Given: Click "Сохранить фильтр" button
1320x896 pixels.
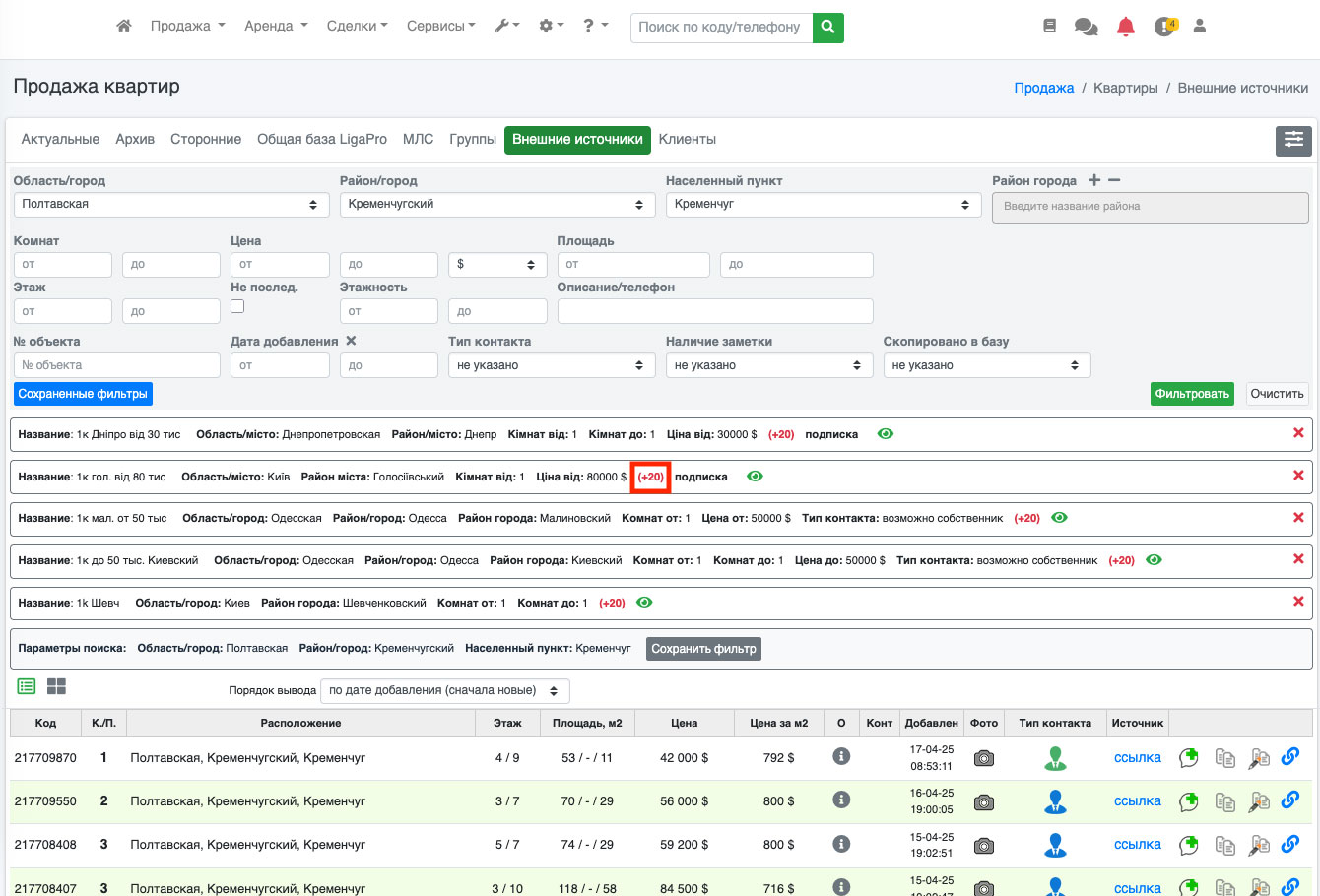Looking at the screenshot, I should (x=703, y=649).
